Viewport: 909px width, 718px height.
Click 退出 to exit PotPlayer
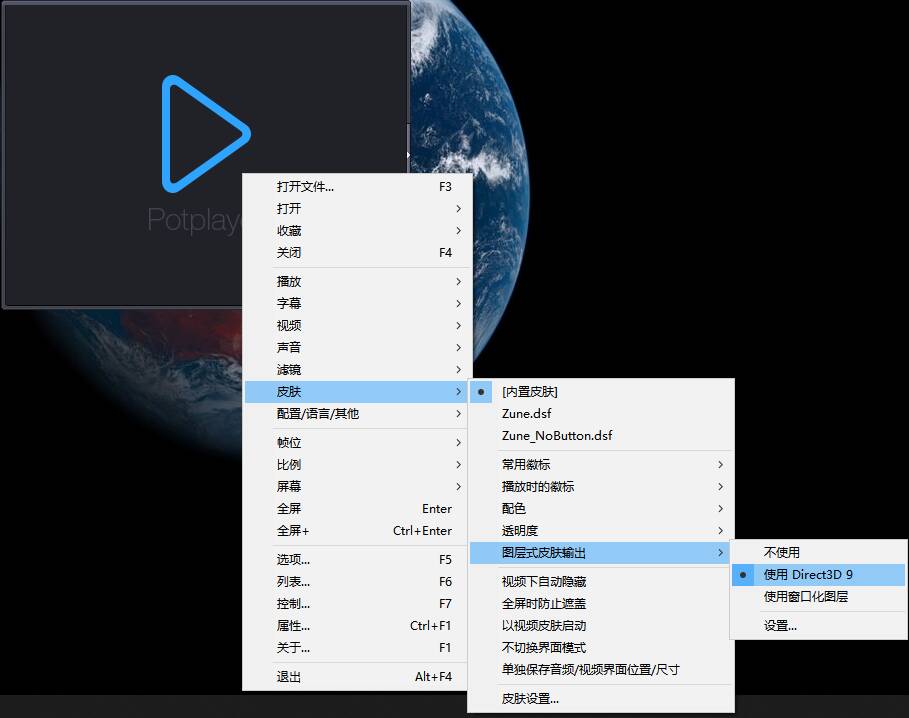click(x=289, y=677)
